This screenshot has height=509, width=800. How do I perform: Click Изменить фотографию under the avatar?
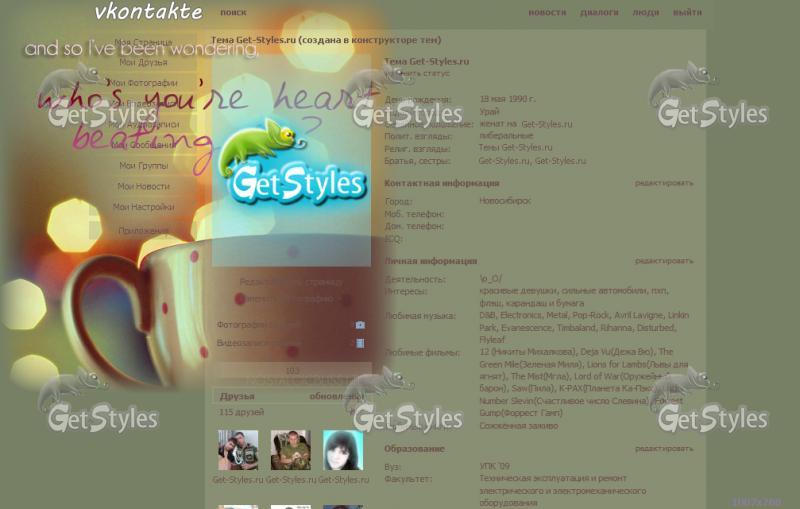click(291, 299)
